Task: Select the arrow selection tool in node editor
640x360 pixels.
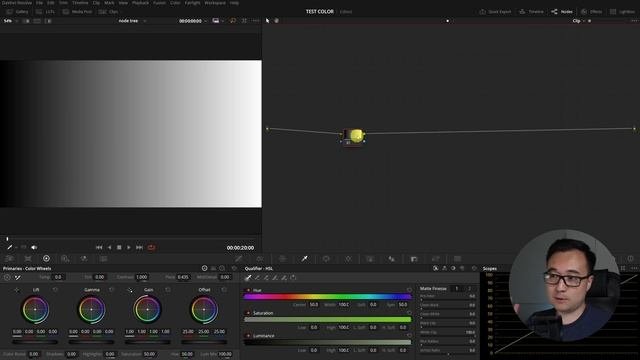Action: click(267, 21)
